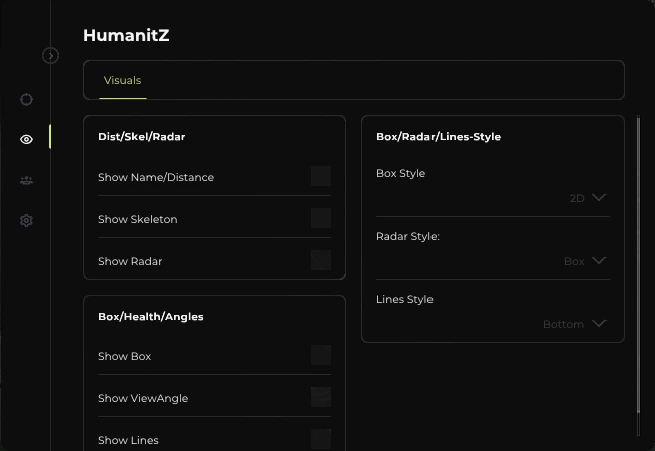Click the Show Box label
655x451 pixels.
click(124, 356)
